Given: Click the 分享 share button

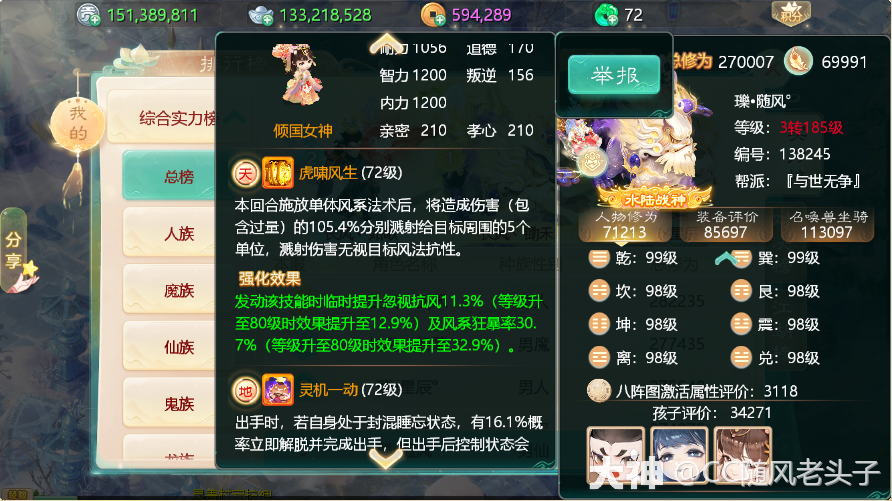Looking at the screenshot, I should click(15, 251).
